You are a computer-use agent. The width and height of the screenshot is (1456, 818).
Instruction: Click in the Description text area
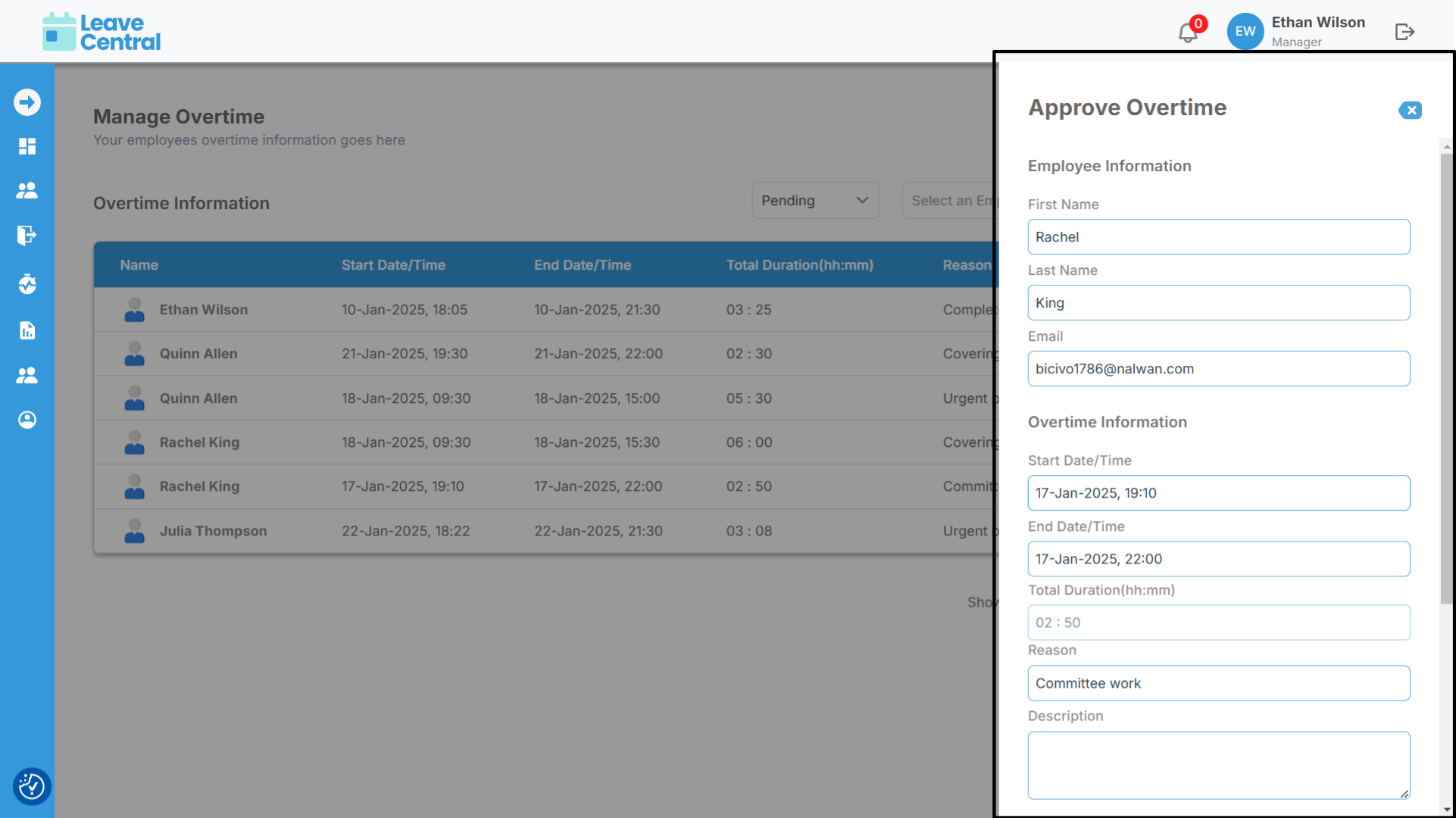[1218, 764]
